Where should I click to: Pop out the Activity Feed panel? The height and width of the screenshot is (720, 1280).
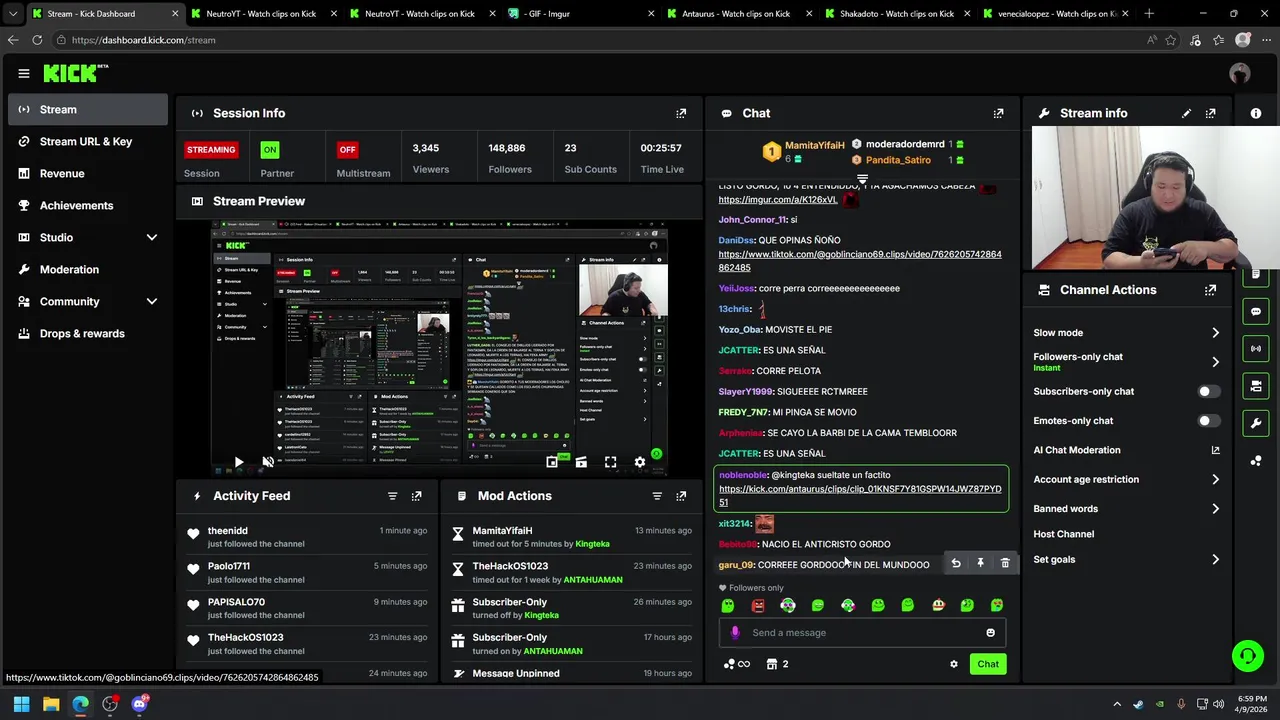(417, 496)
